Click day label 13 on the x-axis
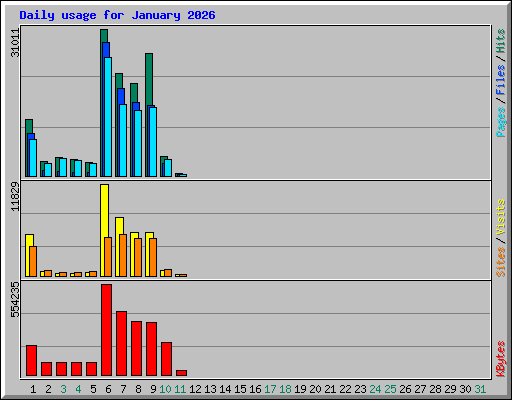 [210, 389]
